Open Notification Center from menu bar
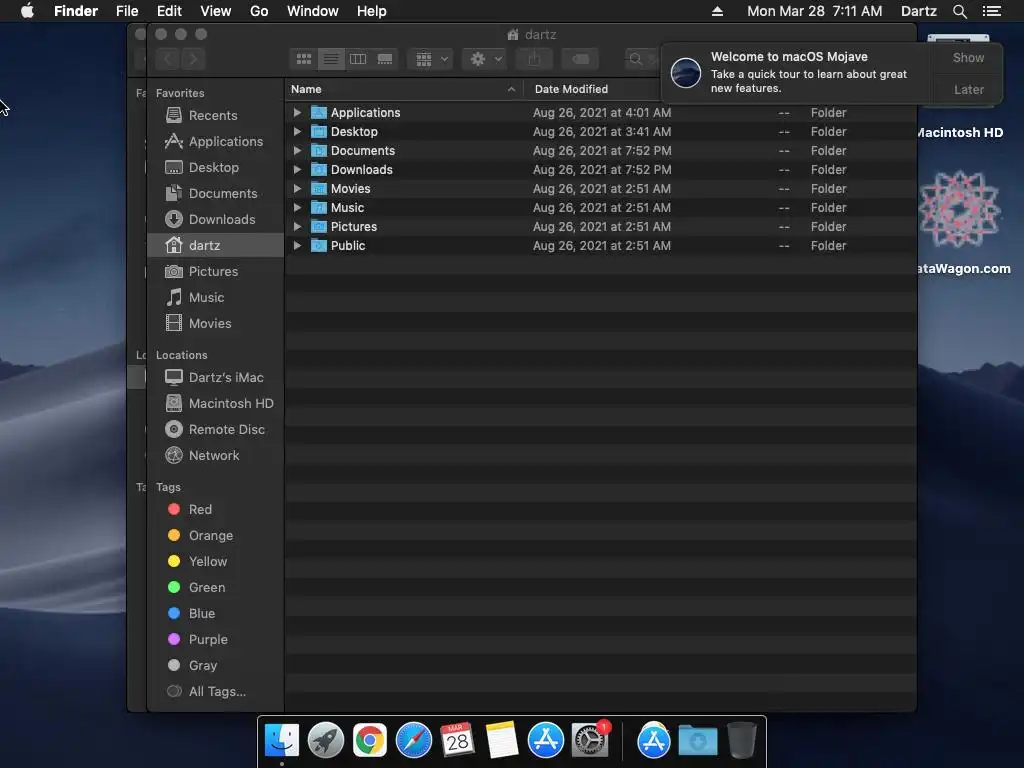 [x=991, y=11]
